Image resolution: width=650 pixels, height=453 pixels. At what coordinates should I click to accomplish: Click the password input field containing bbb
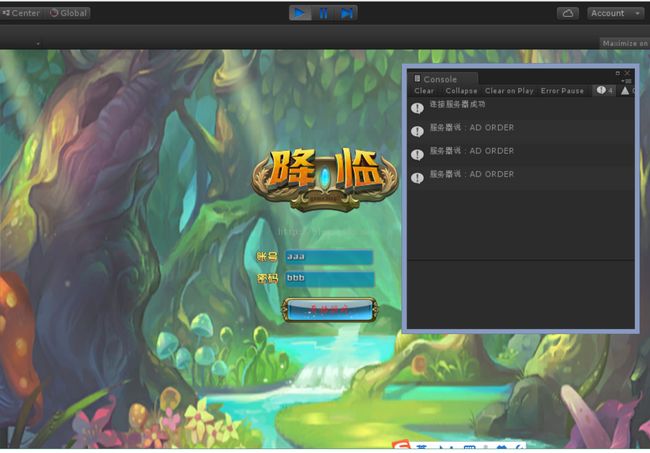[330, 279]
